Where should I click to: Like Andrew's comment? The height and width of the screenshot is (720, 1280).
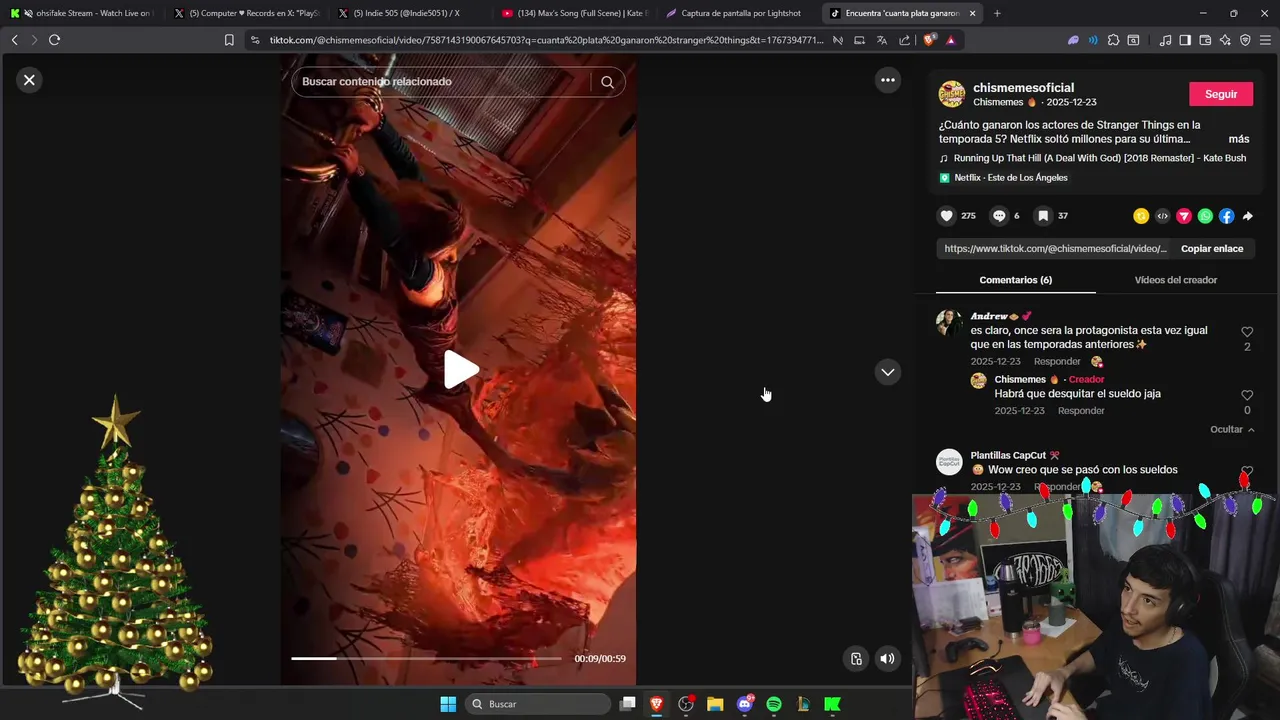pos(1247,332)
